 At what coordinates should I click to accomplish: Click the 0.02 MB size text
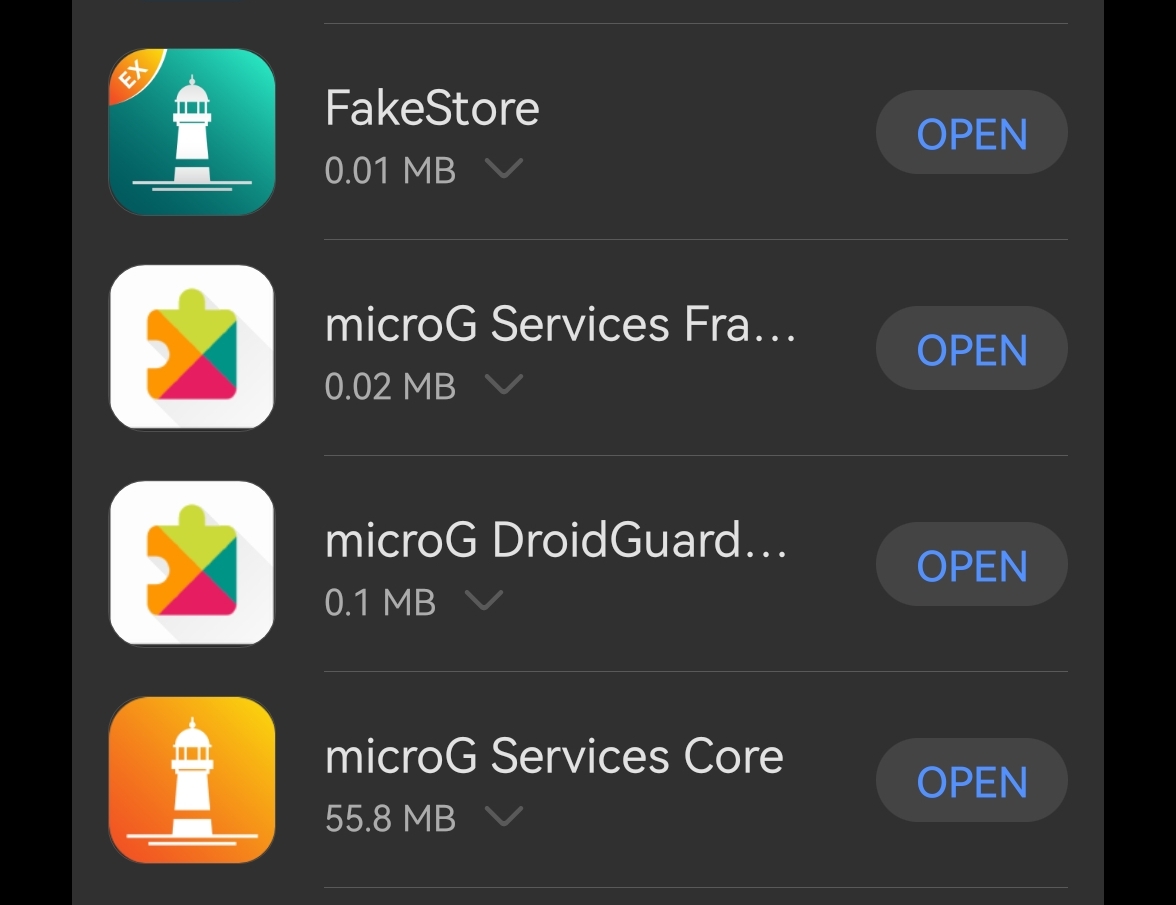(390, 386)
